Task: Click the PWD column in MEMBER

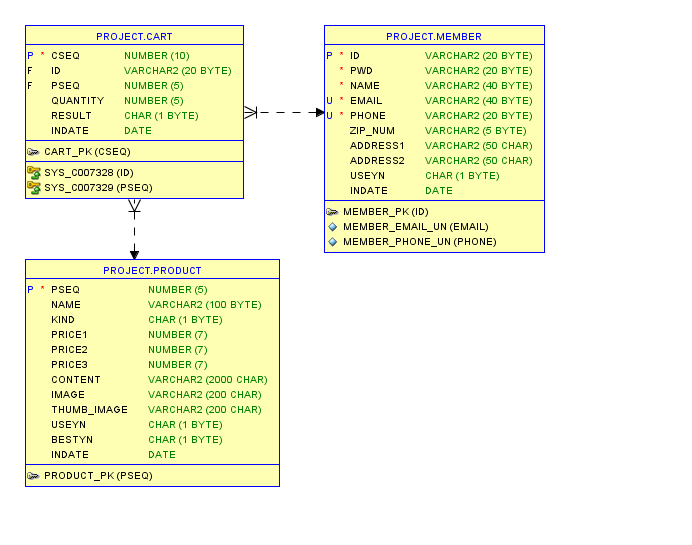Action: click(x=361, y=71)
